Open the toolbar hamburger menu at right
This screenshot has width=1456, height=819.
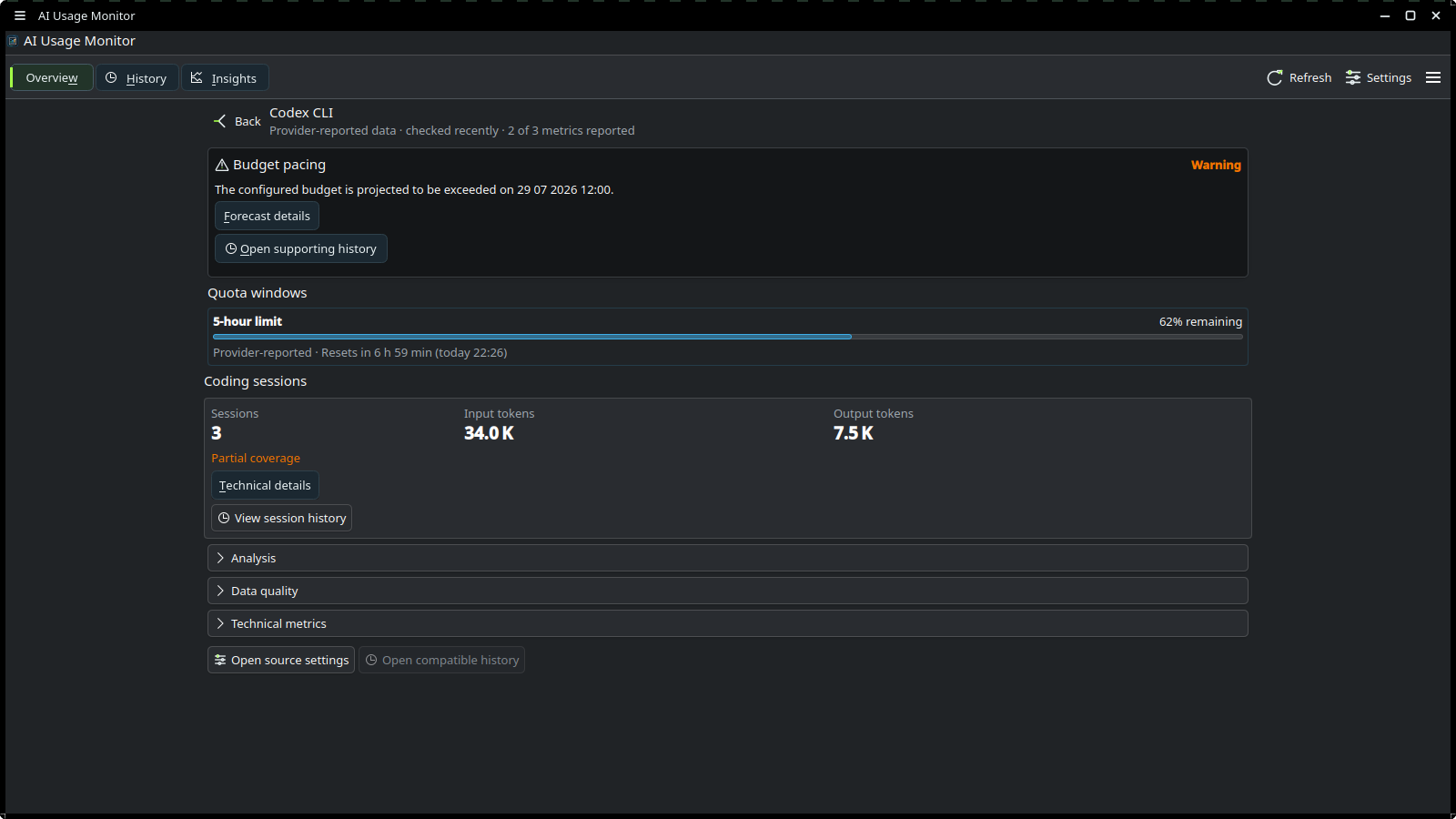point(1433,78)
